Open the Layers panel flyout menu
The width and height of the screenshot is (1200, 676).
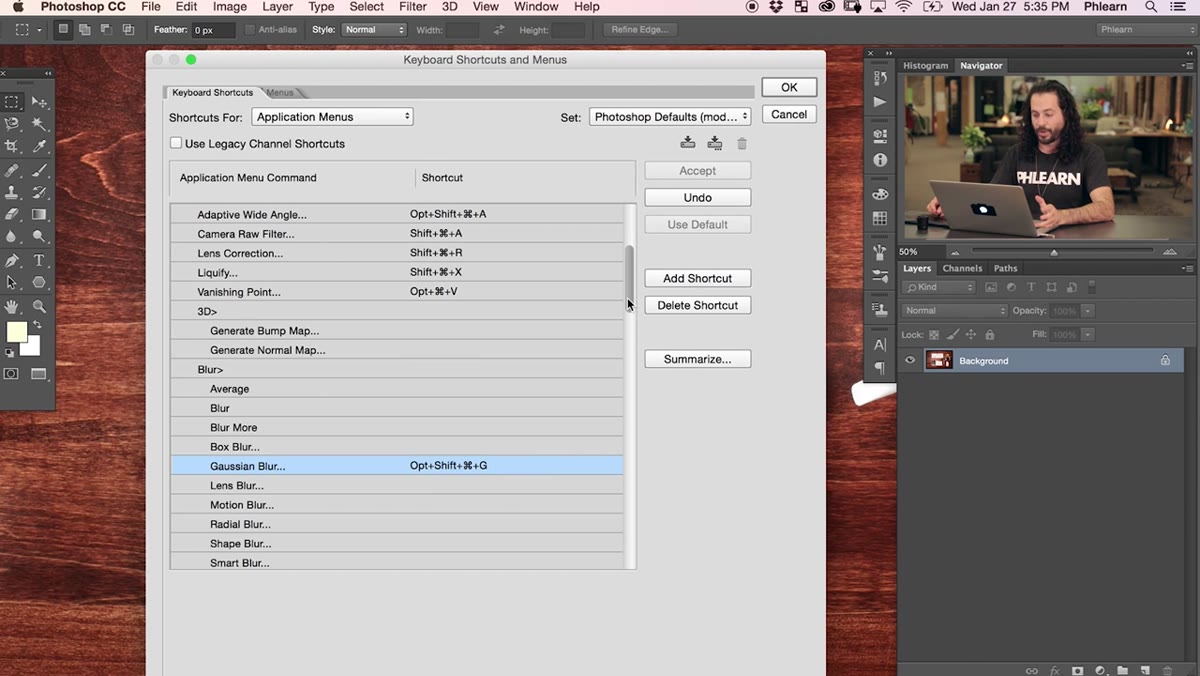(x=1187, y=268)
